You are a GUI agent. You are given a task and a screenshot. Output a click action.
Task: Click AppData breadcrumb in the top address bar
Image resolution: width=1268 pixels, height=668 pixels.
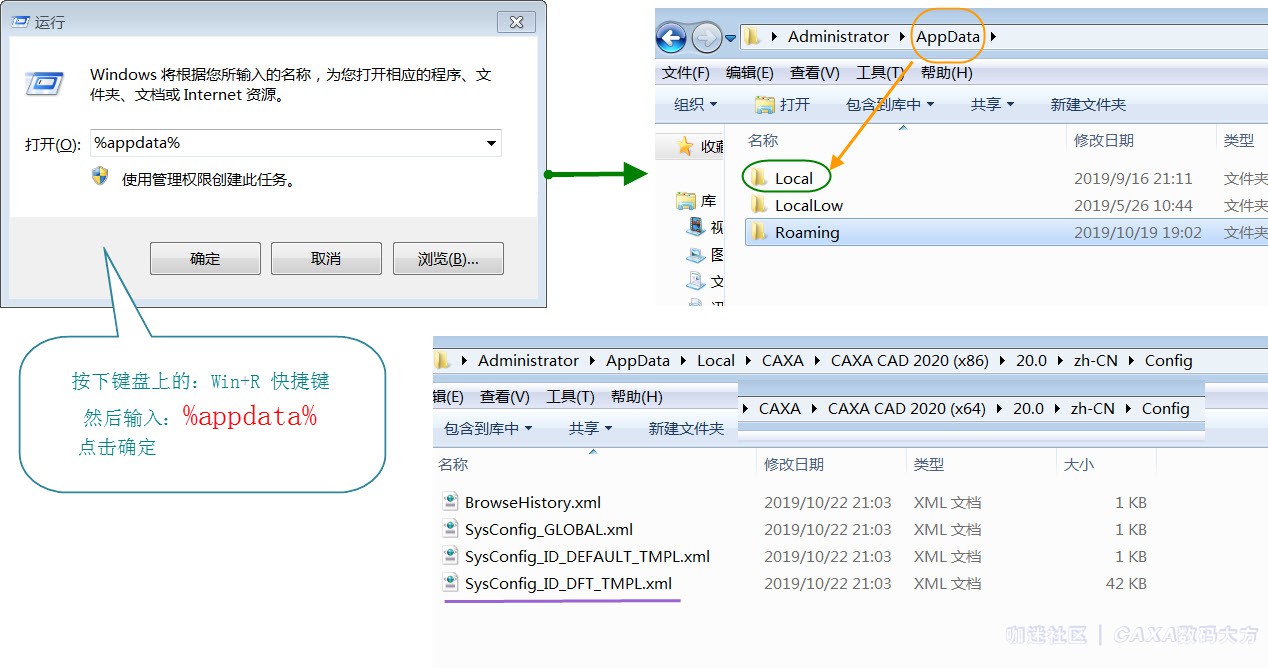coord(949,37)
